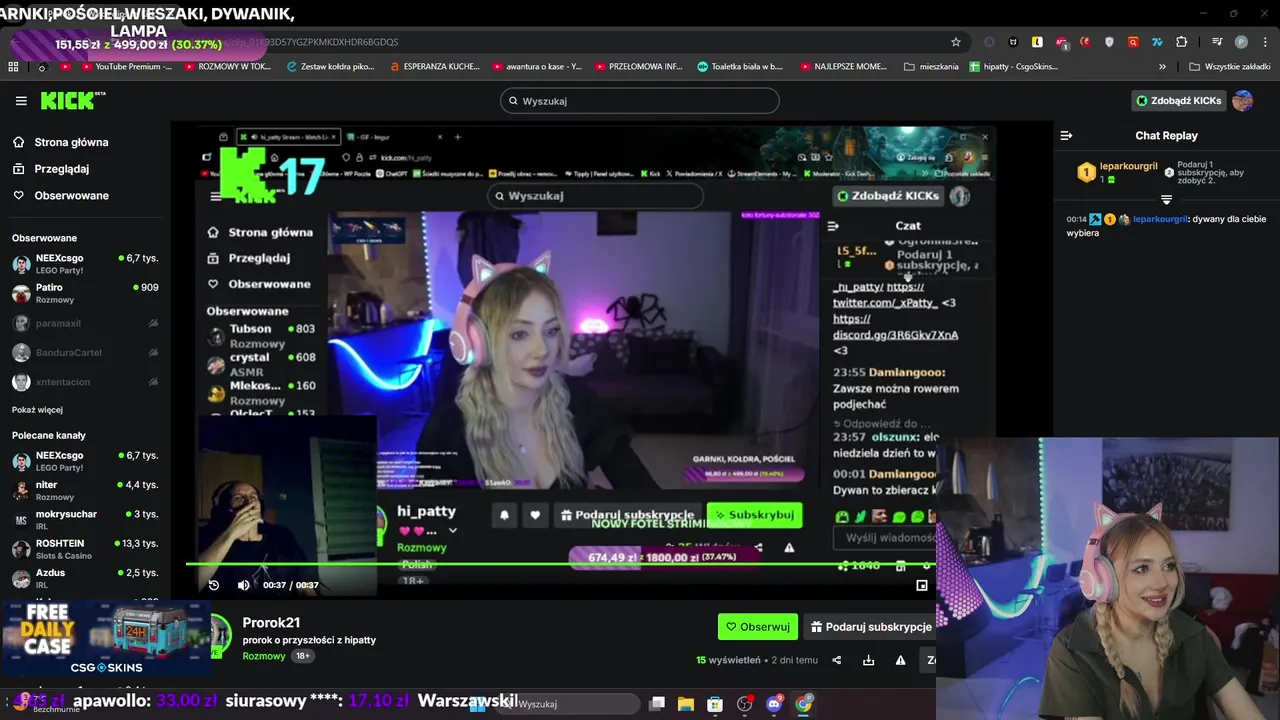
Task: Open the NAJLEPSZE MOME... bookmark
Action: (844, 67)
